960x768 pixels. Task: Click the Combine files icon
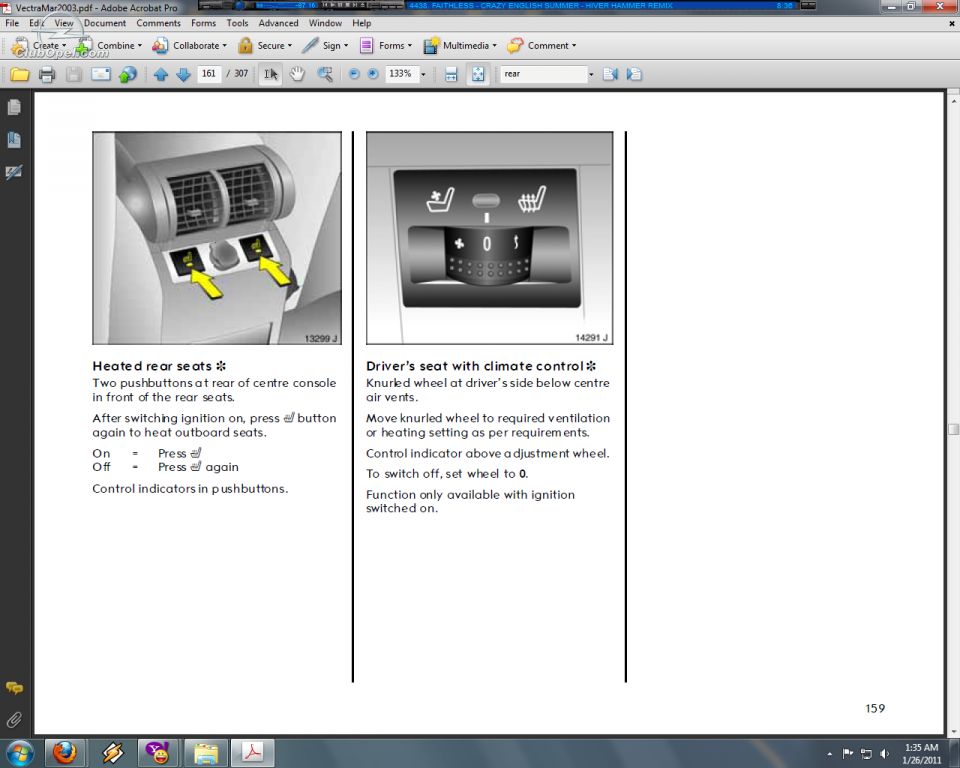pos(84,45)
